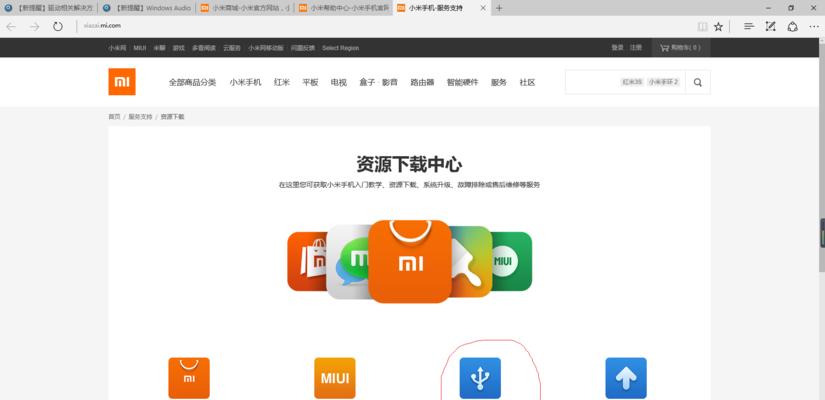
Task: Open 小米手机 navigation menu
Action: 245,82
